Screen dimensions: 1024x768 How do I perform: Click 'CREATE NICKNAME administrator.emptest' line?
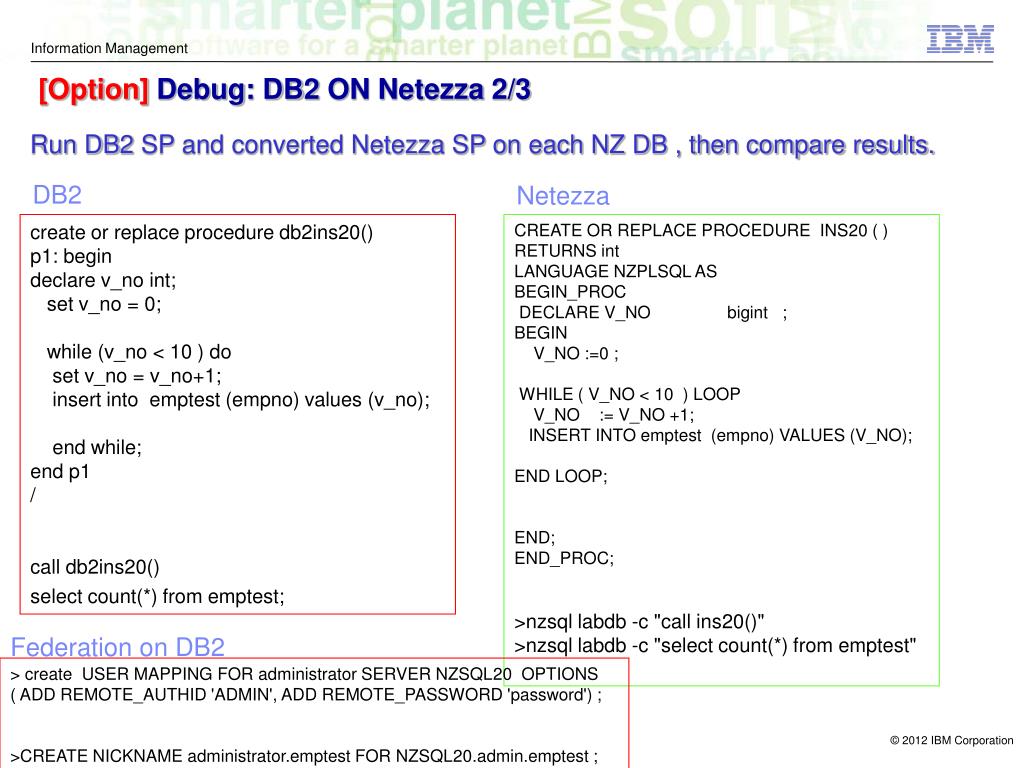click(x=304, y=756)
